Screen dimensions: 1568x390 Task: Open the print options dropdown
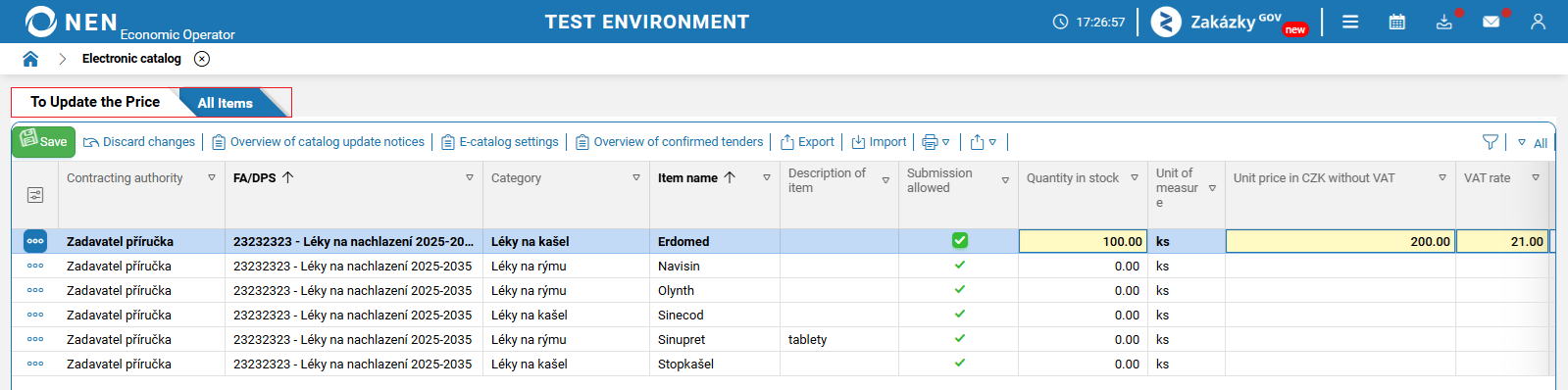coord(936,142)
